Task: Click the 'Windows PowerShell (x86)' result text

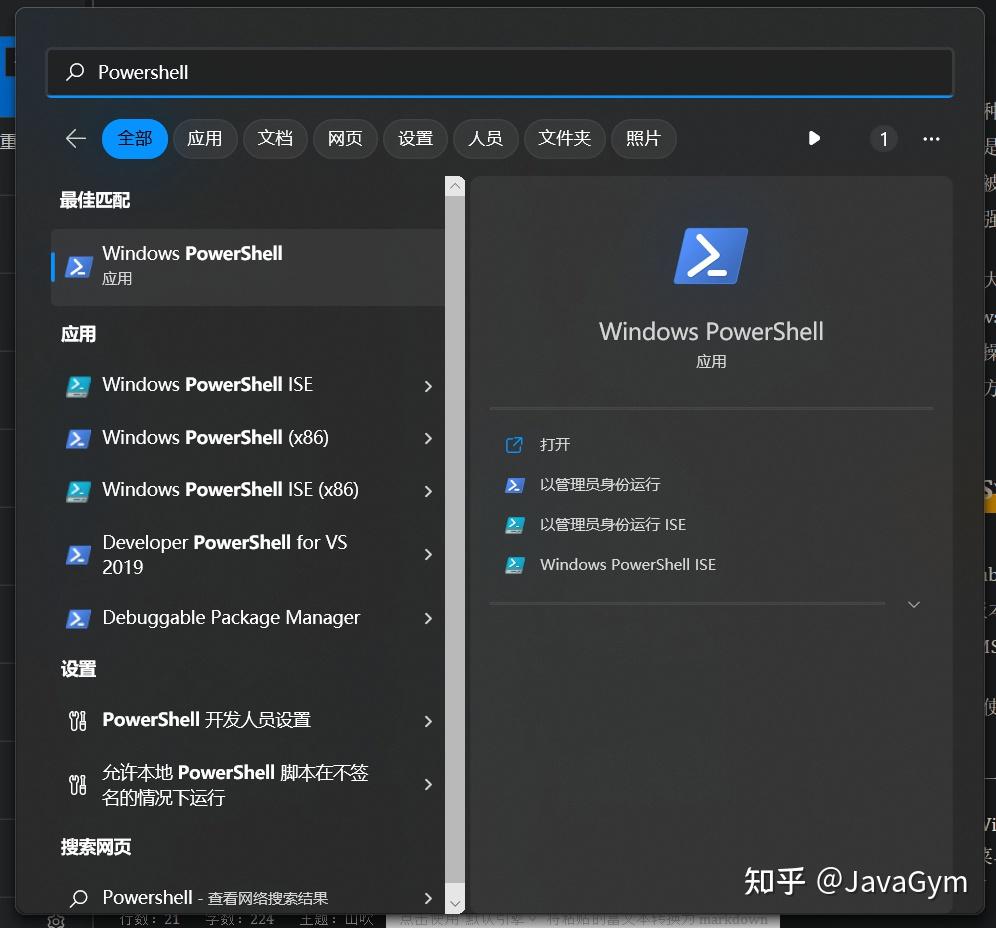Action: (215, 438)
